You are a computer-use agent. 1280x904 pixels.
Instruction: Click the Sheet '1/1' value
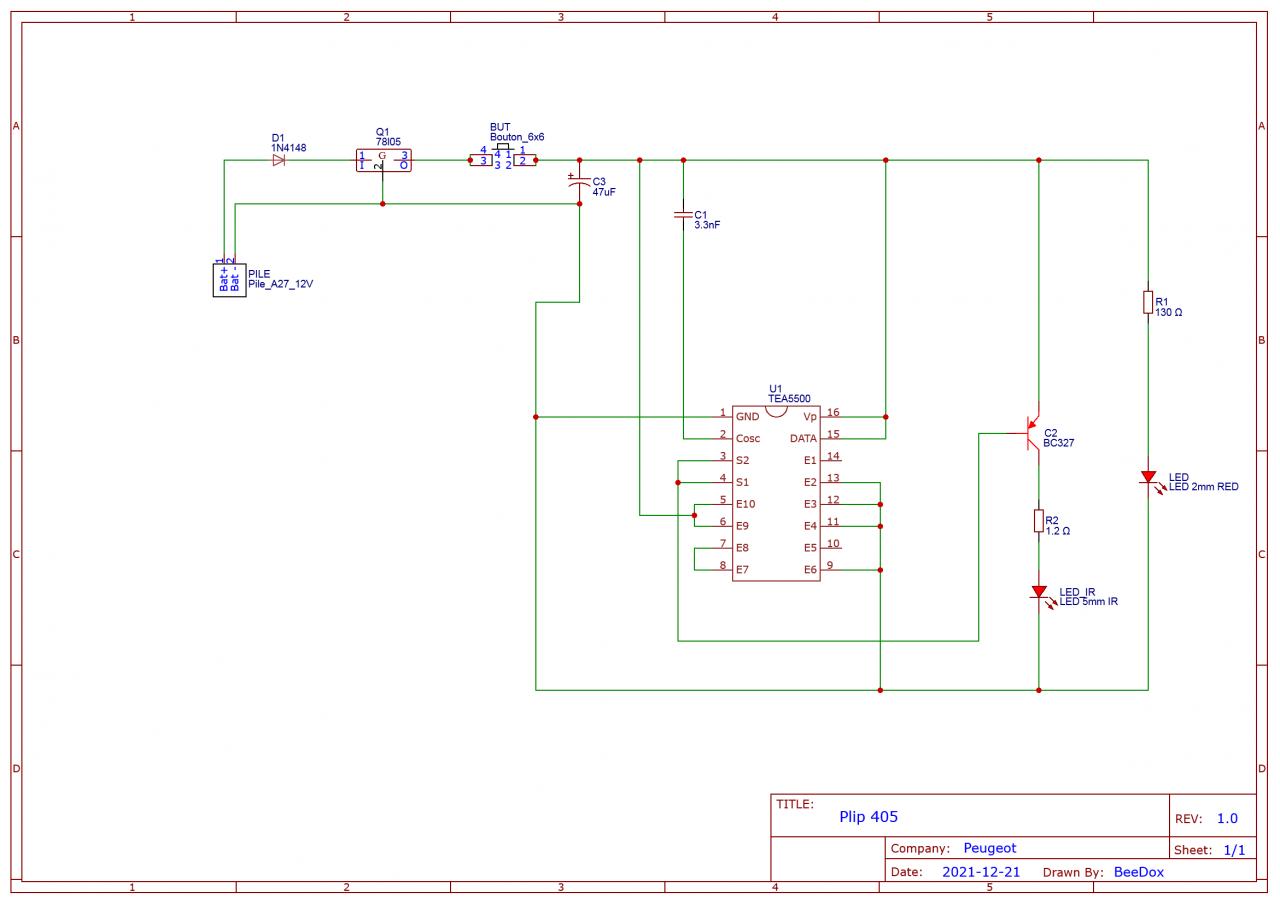coord(1235,850)
